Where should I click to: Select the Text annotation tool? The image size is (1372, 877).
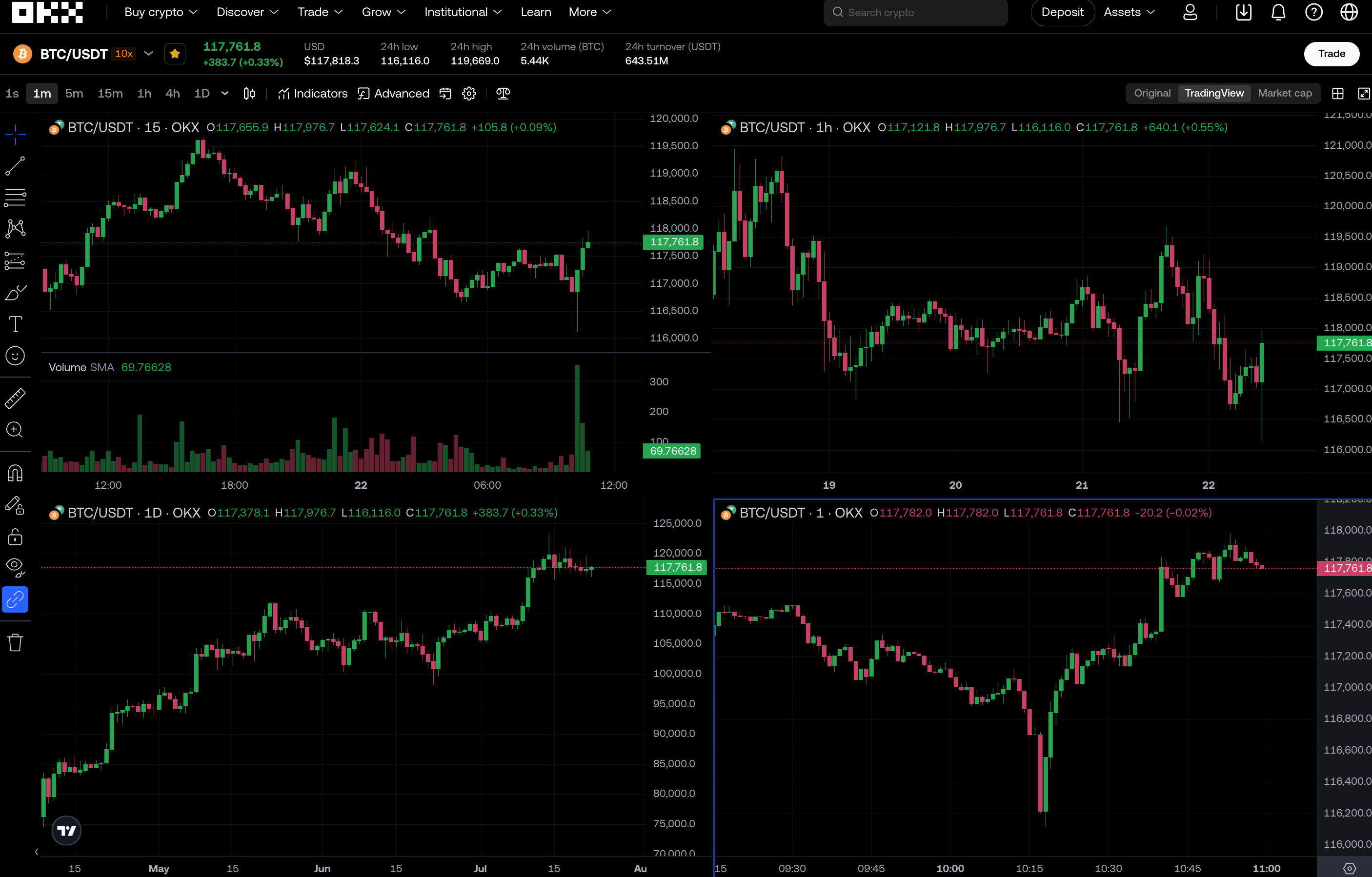pyautogui.click(x=16, y=324)
